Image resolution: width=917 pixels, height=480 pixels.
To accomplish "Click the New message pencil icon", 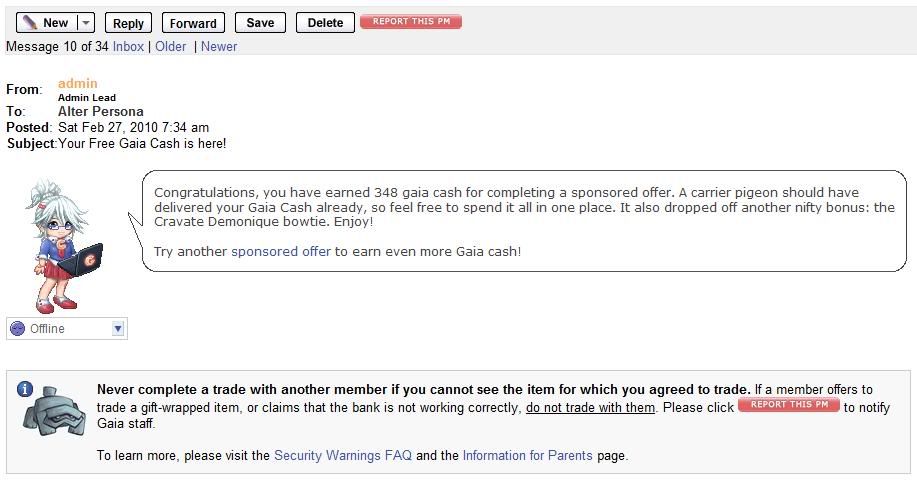I will click(x=27, y=23).
